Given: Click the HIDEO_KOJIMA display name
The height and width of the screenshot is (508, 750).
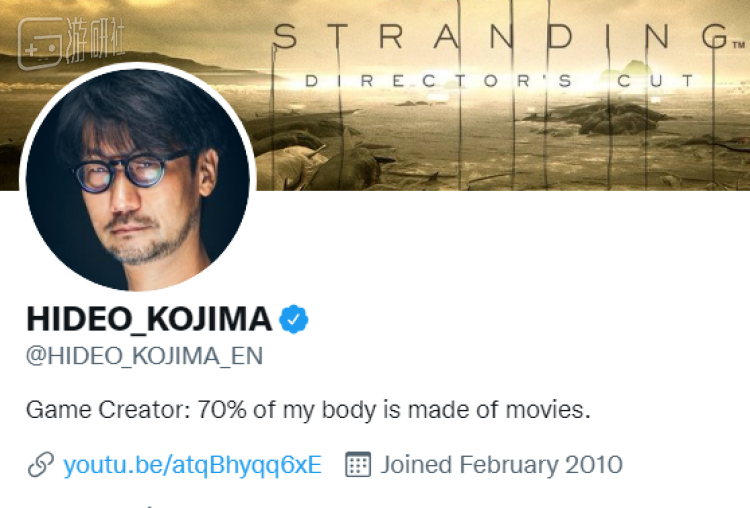Looking at the screenshot, I should point(149,319).
